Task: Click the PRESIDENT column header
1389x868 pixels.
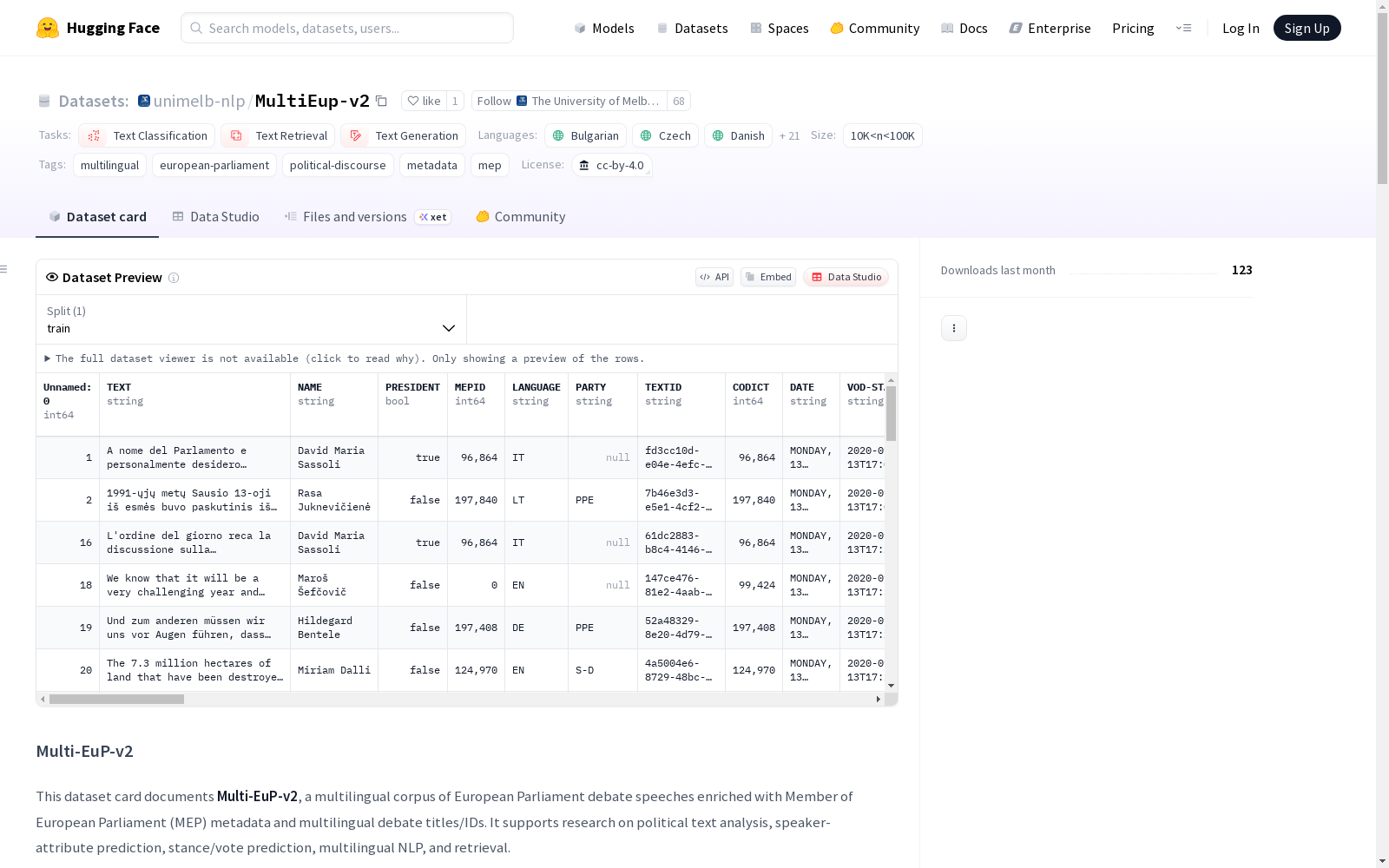Action: 412,404
